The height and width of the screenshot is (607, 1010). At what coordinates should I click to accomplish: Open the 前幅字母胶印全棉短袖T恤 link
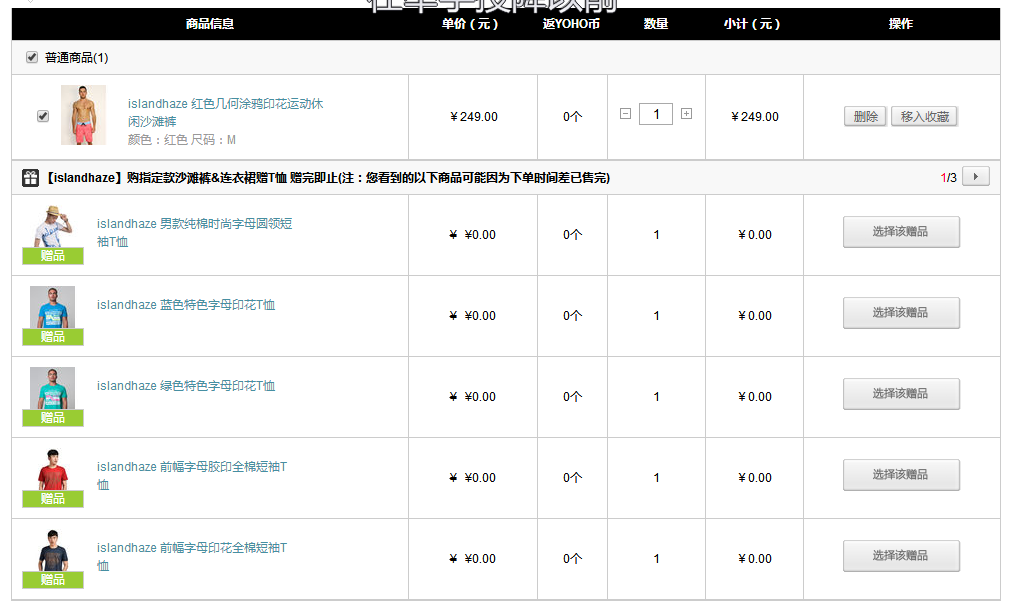191,476
